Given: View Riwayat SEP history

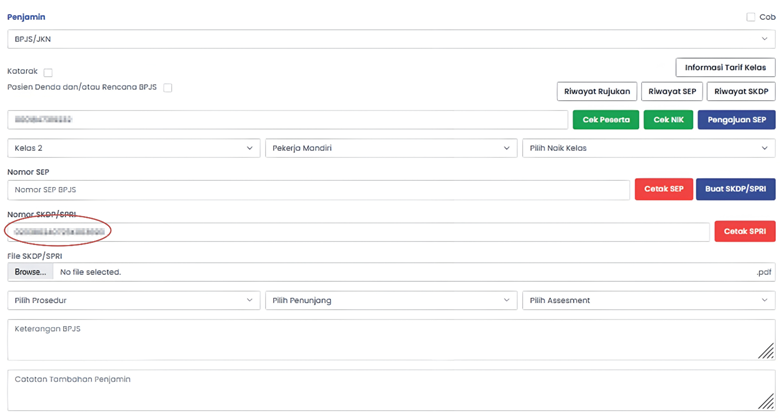Looking at the screenshot, I should [x=671, y=91].
